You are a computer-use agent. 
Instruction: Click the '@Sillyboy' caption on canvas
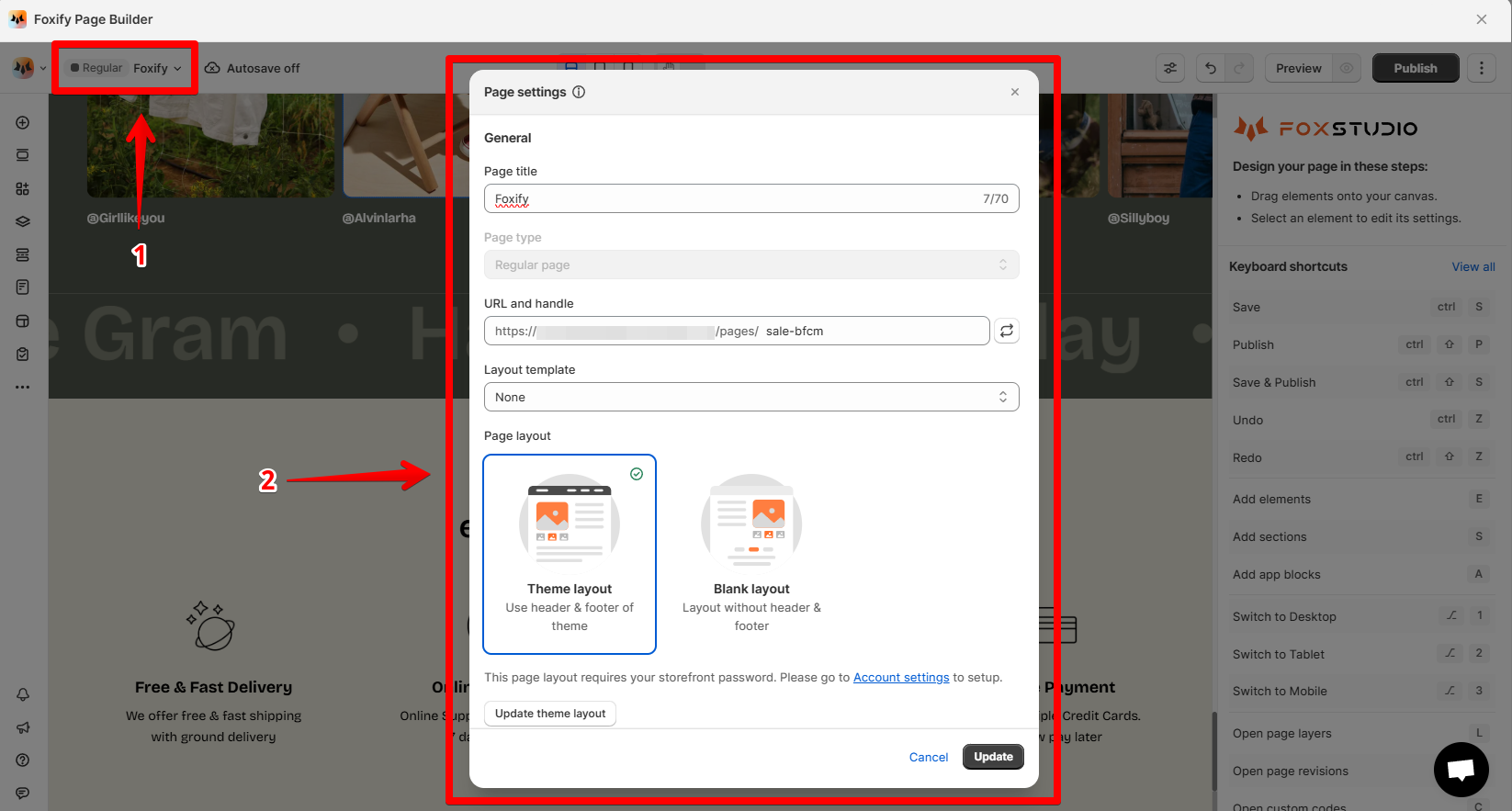[1138, 218]
